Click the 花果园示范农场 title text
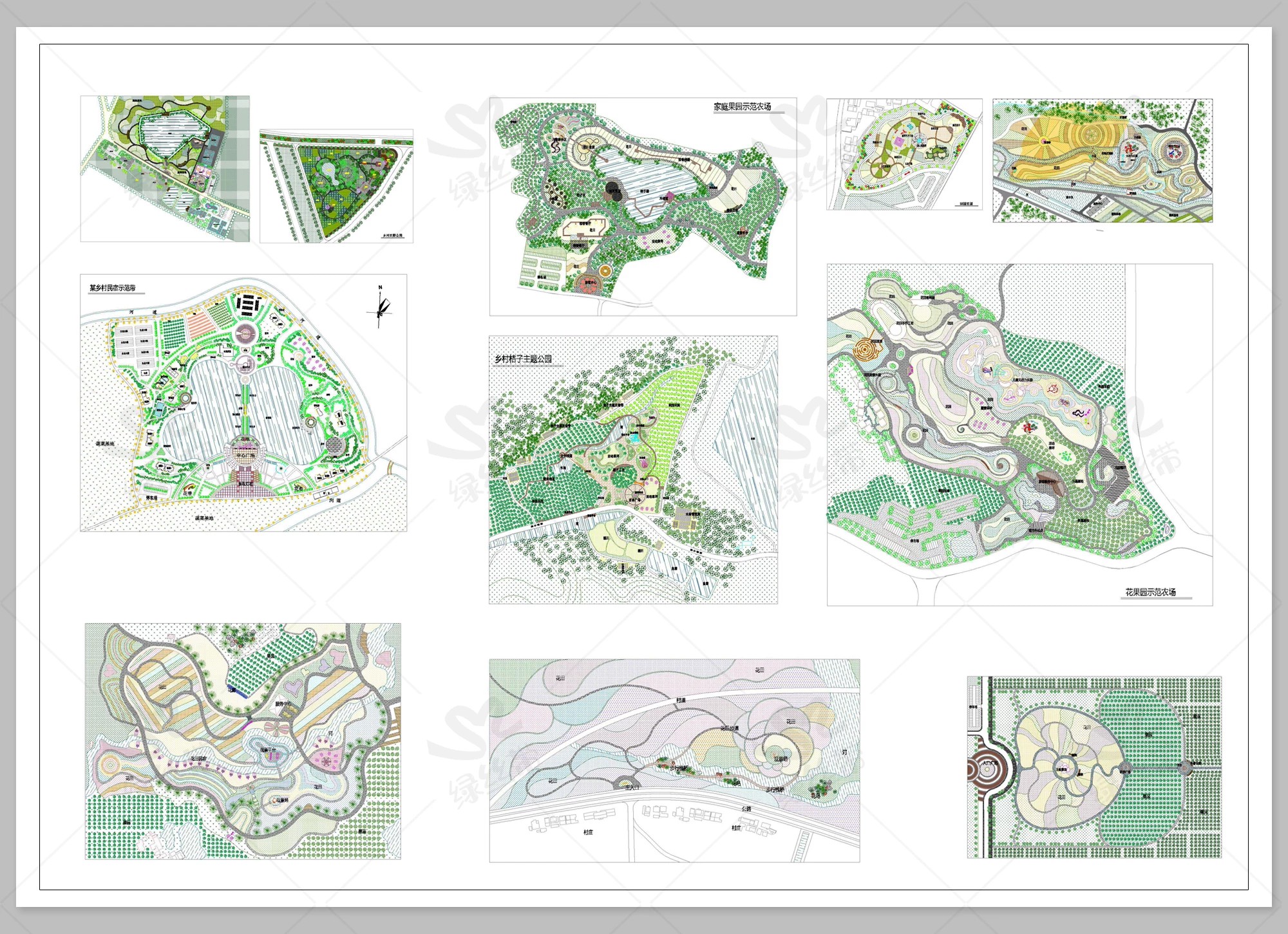The image size is (1288, 934). pos(1150,592)
